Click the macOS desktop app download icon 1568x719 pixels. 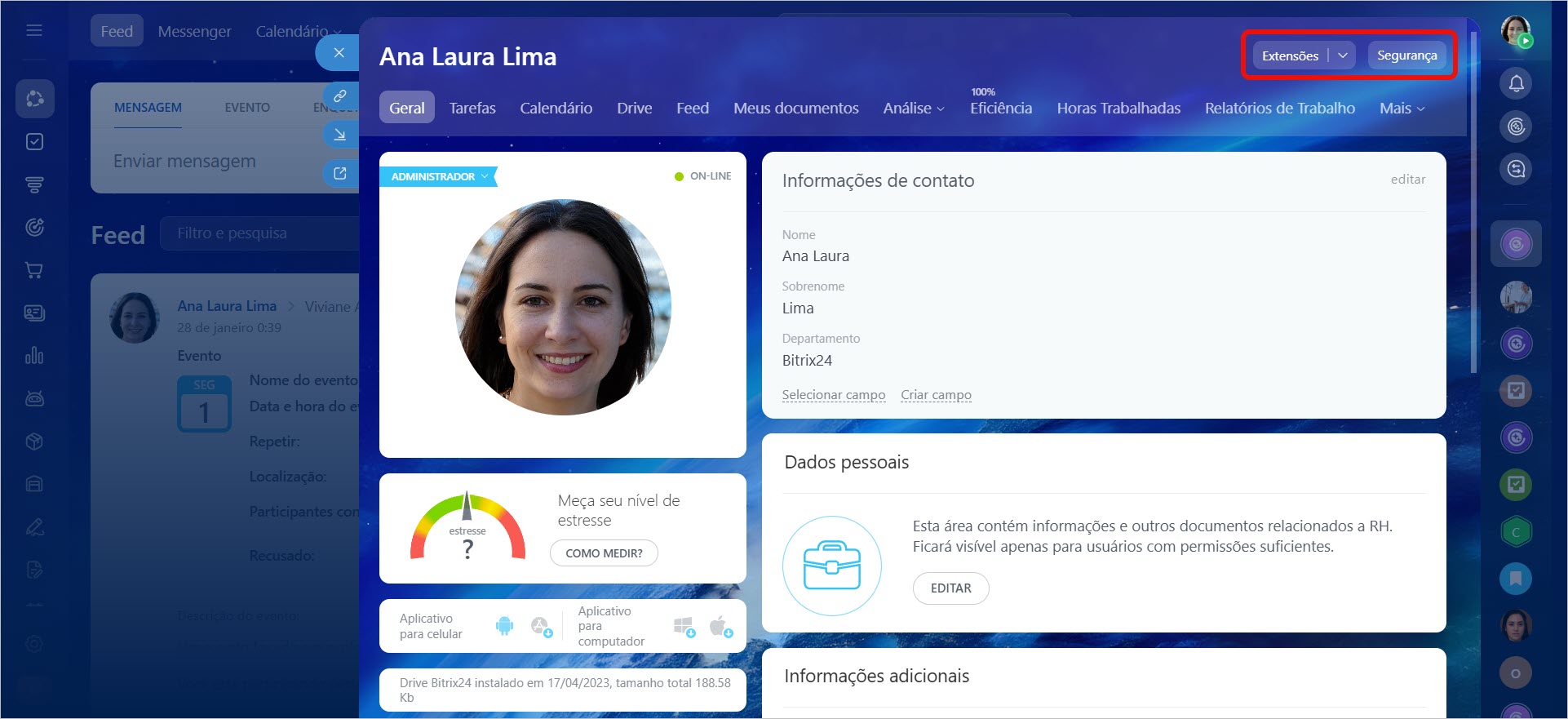720,626
